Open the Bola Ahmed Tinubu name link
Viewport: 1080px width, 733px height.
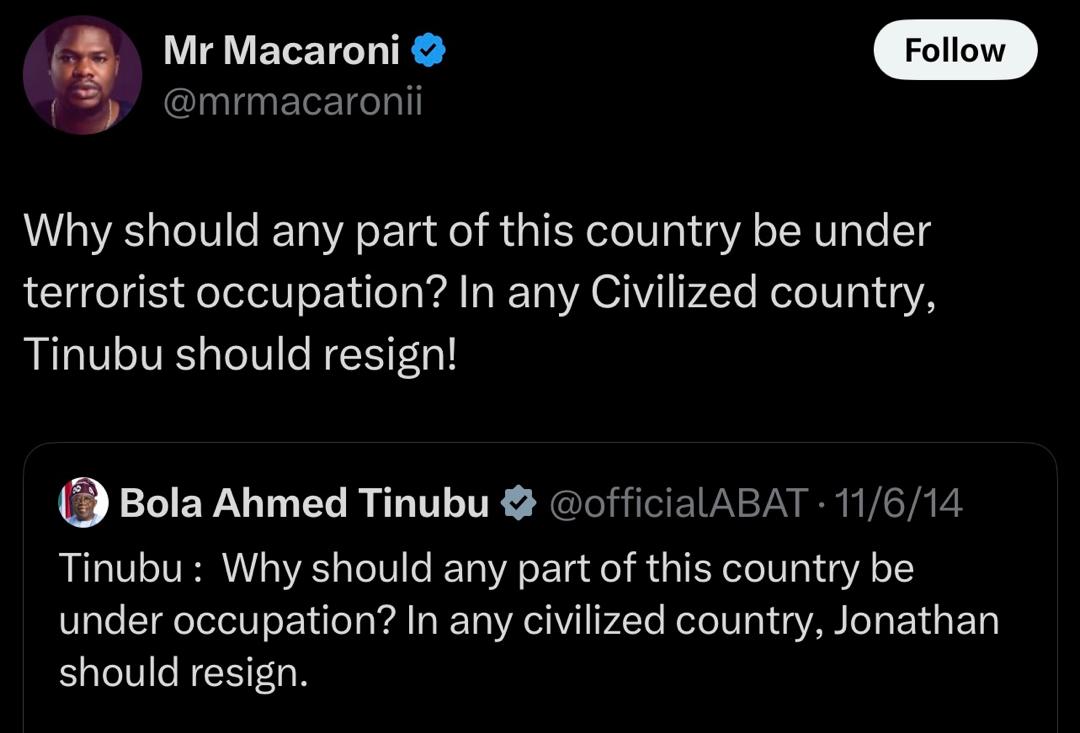point(304,504)
